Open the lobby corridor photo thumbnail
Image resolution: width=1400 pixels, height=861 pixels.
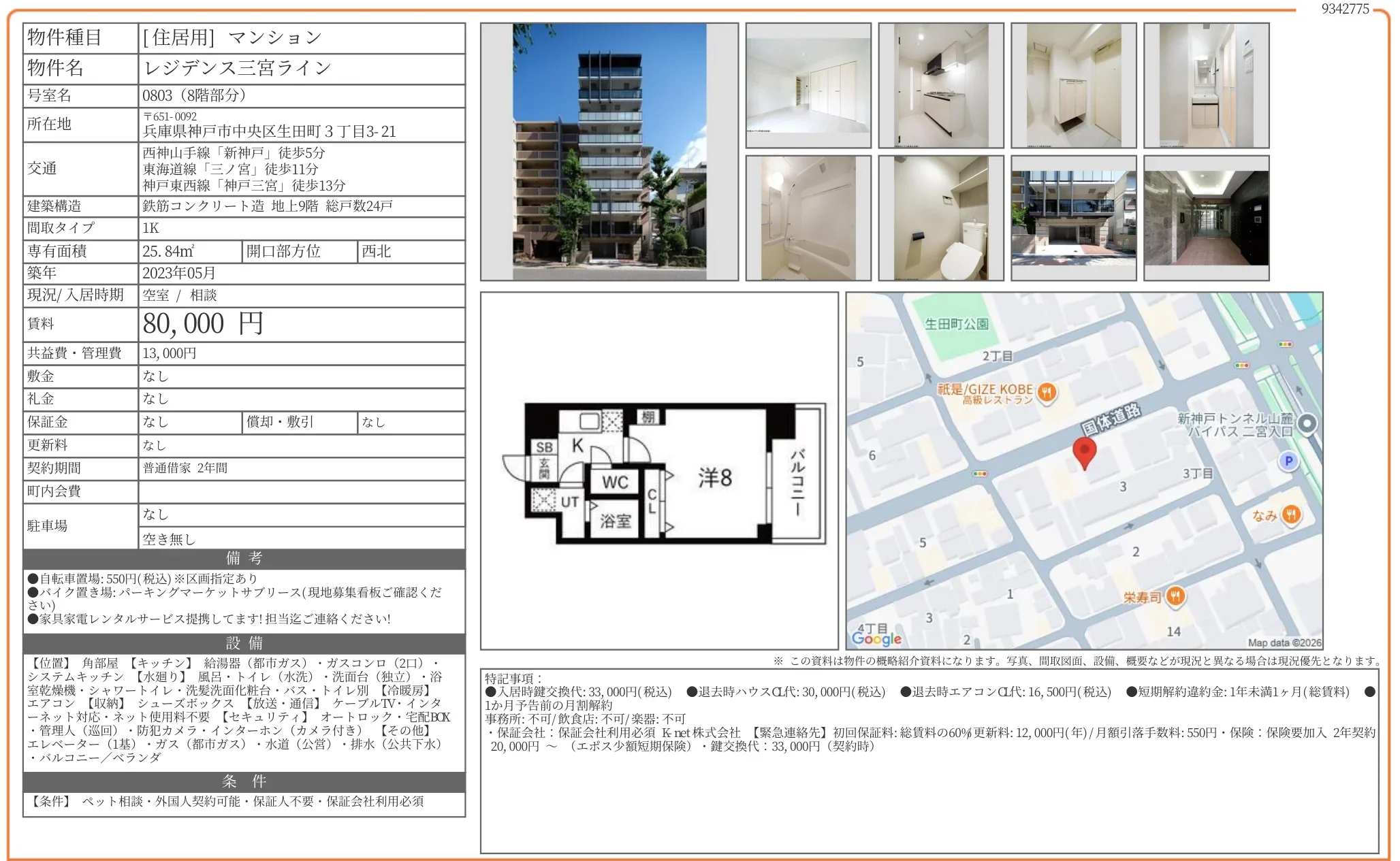pyautogui.click(x=1206, y=218)
